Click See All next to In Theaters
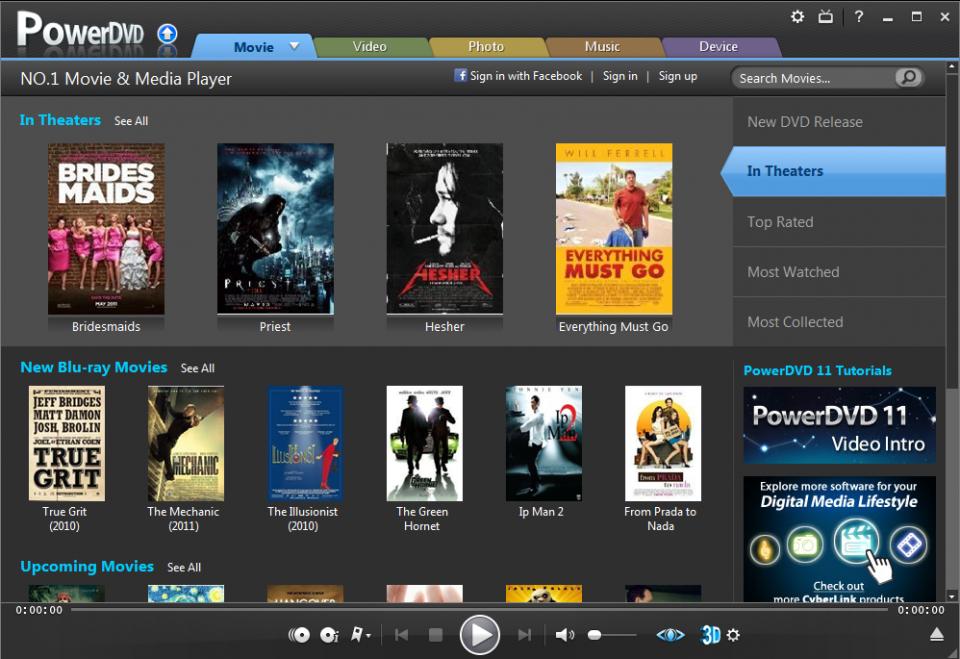Viewport: 960px width, 659px height. point(131,121)
